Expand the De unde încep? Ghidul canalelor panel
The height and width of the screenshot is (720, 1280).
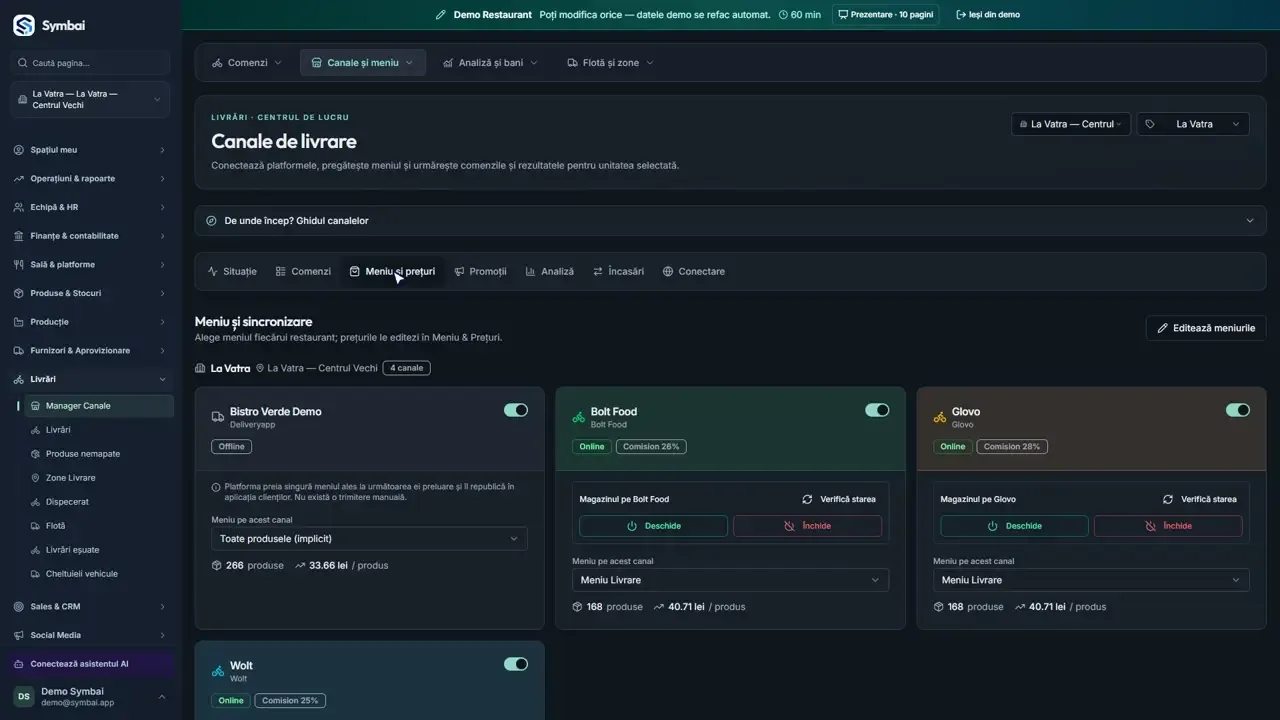pos(730,221)
